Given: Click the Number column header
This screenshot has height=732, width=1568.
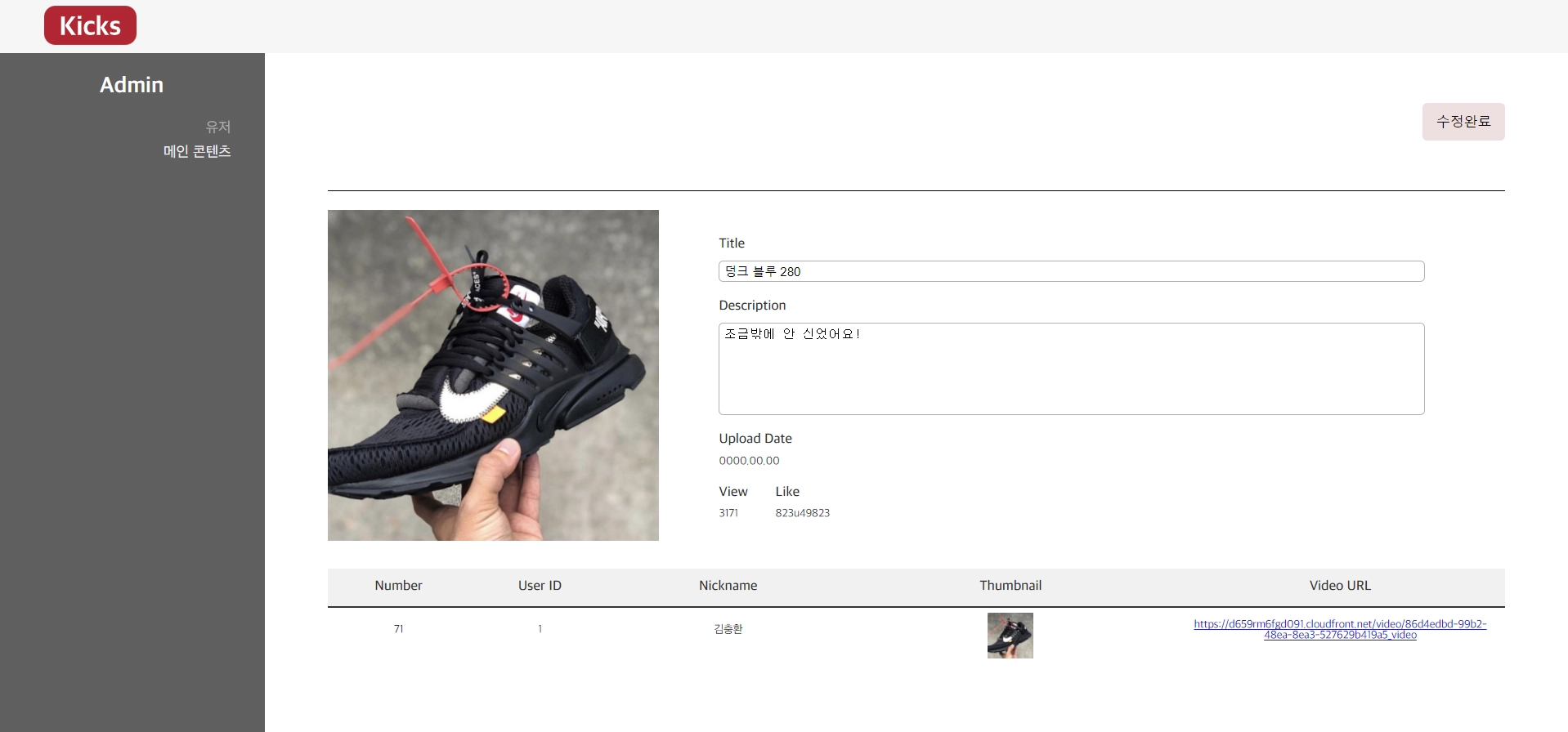Looking at the screenshot, I should click(x=398, y=586).
